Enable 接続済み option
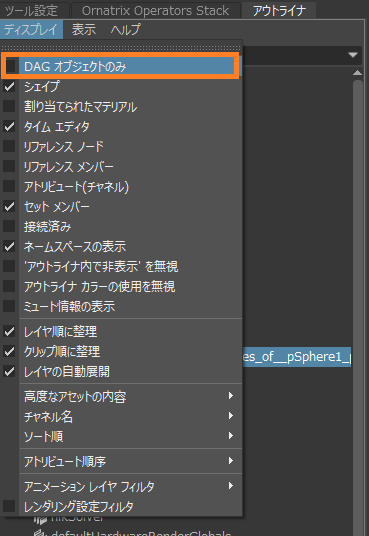This screenshot has width=369, height=536. tap(9, 226)
